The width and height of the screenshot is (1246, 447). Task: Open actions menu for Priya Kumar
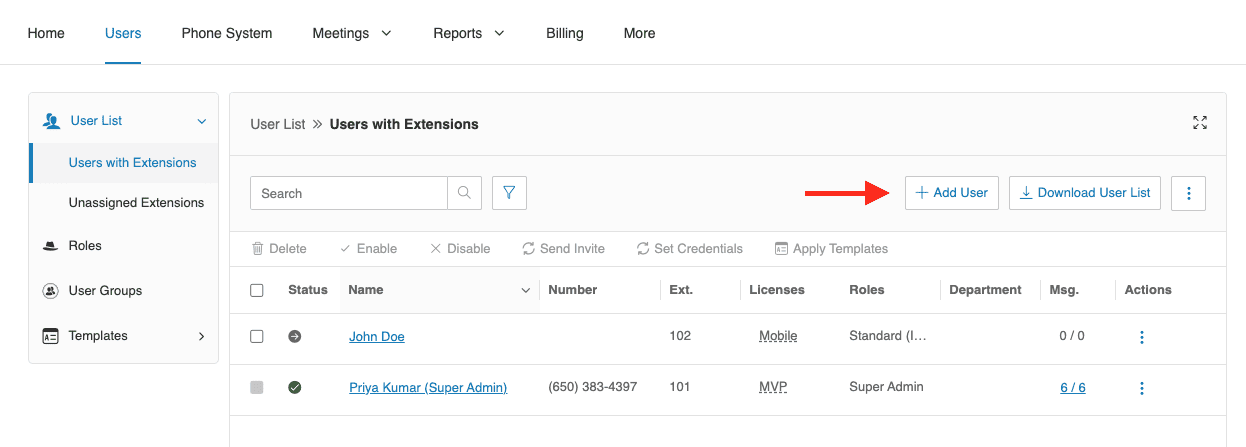click(1141, 388)
